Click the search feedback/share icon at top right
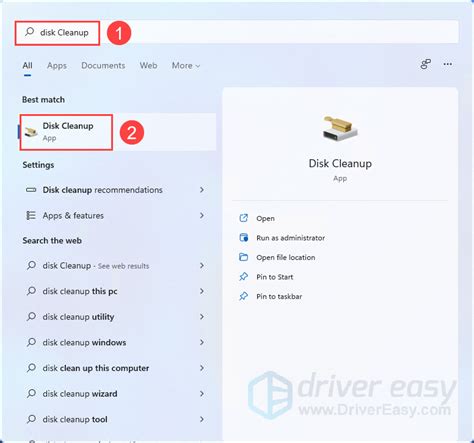 425,64
